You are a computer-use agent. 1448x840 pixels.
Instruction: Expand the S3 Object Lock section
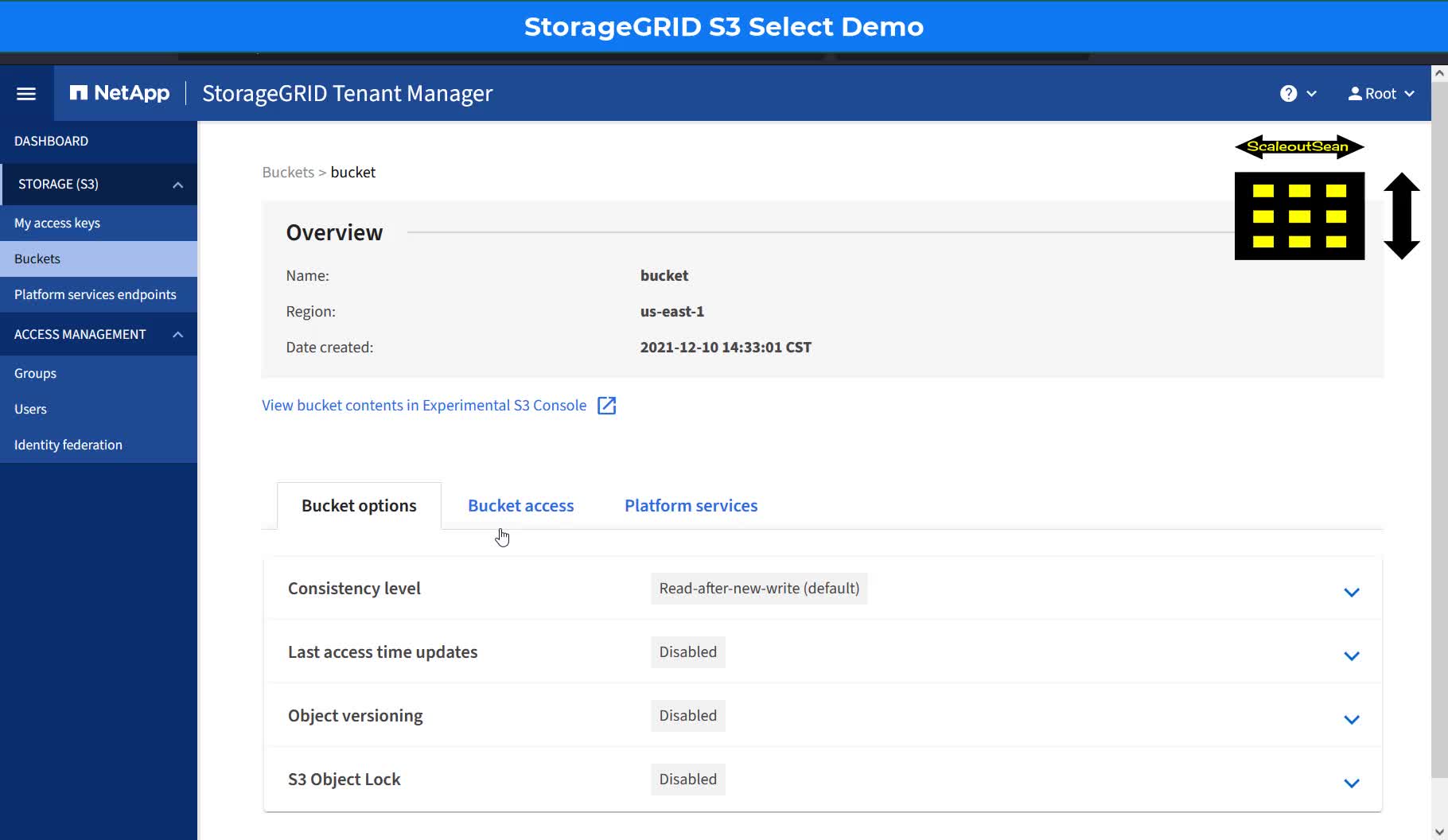1351,783
